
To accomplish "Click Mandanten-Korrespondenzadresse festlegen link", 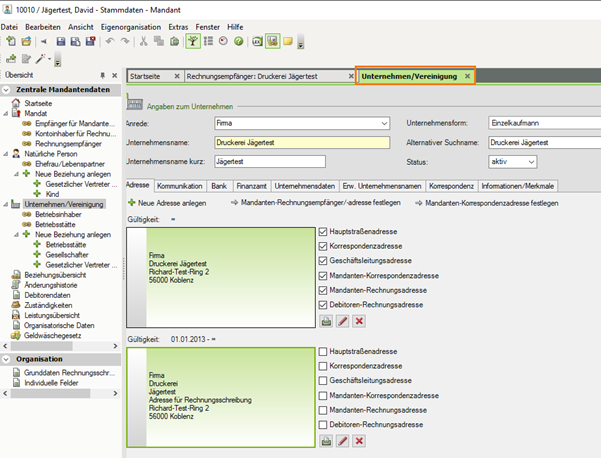I will [491, 202].
